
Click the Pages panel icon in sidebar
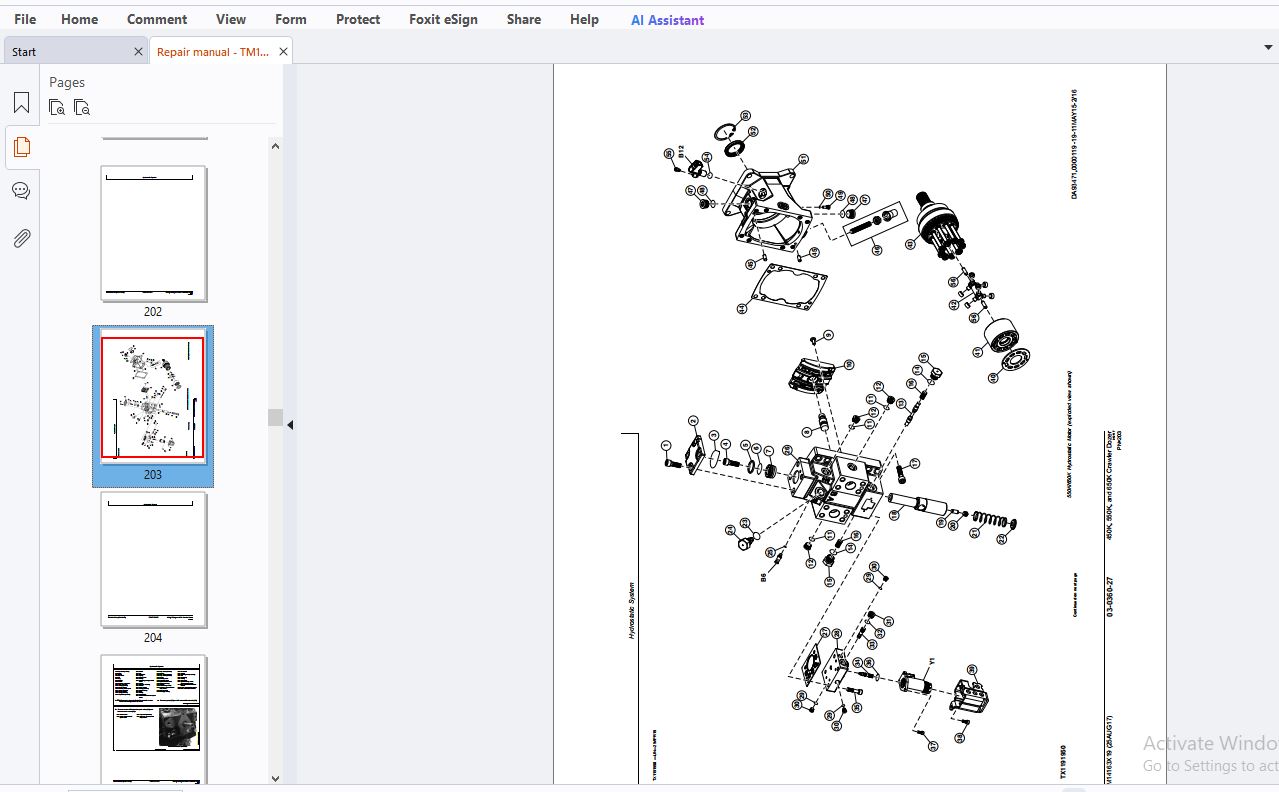click(21, 147)
